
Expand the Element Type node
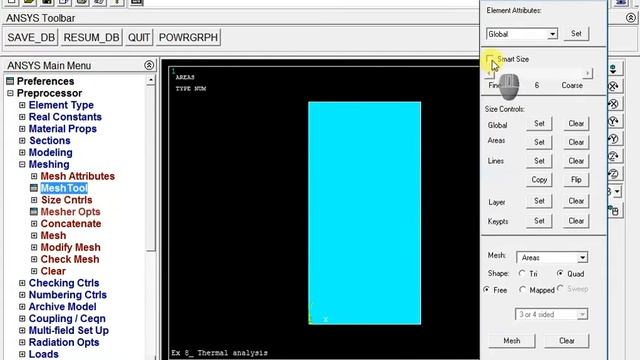pyautogui.click(x=22, y=105)
